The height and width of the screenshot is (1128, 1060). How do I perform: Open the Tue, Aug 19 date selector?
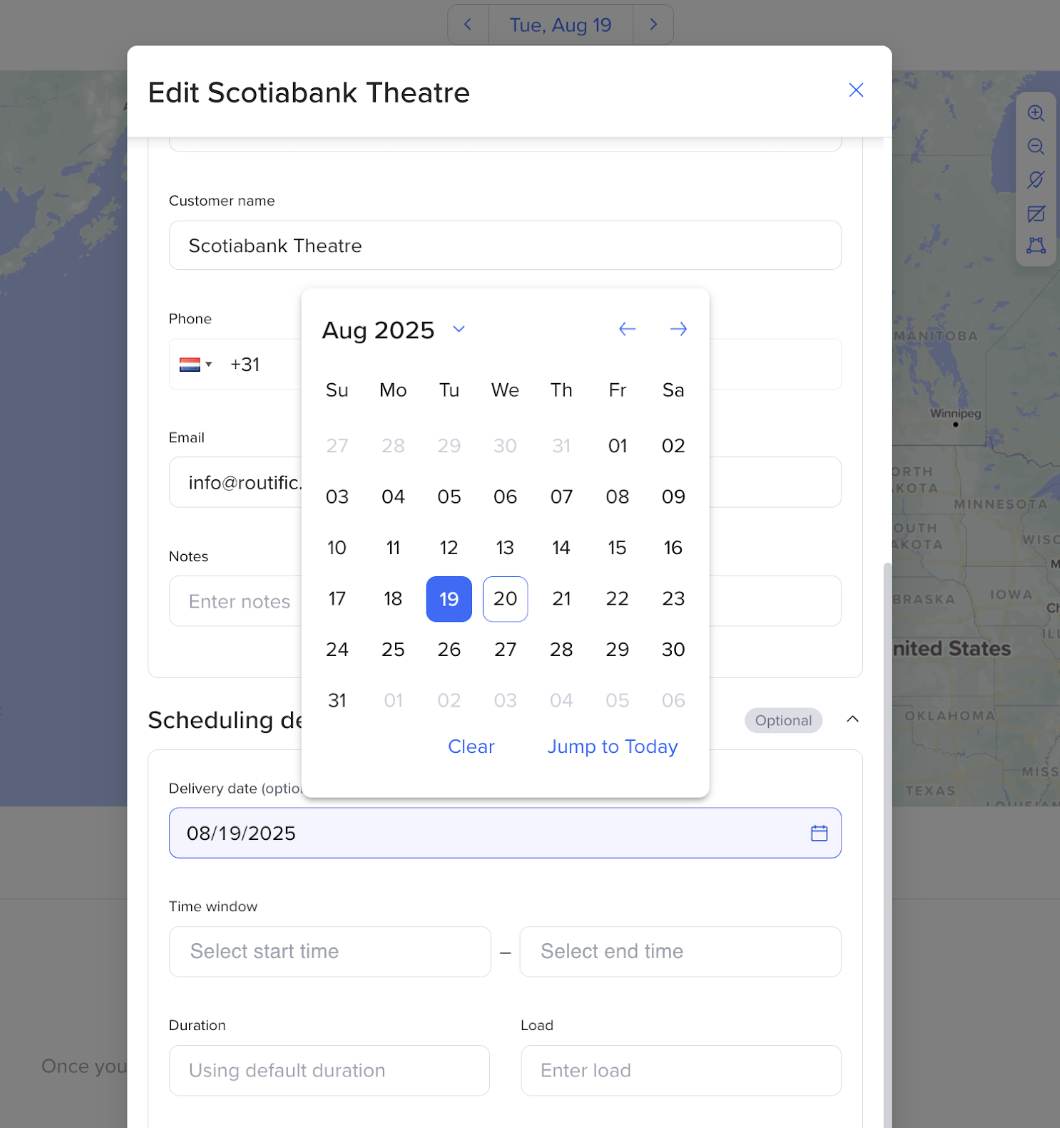pyautogui.click(x=561, y=24)
